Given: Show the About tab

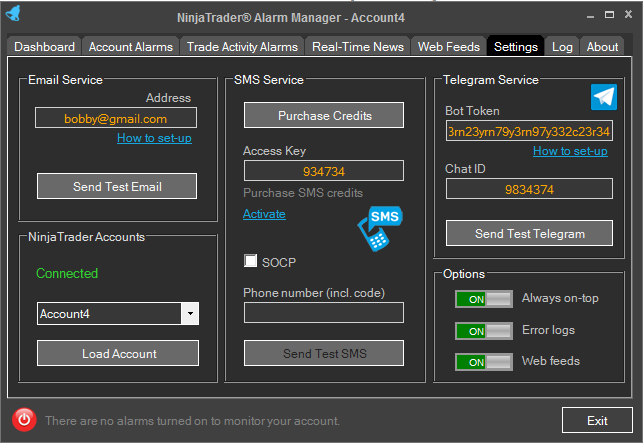Looking at the screenshot, I should (x=602, y=47).
